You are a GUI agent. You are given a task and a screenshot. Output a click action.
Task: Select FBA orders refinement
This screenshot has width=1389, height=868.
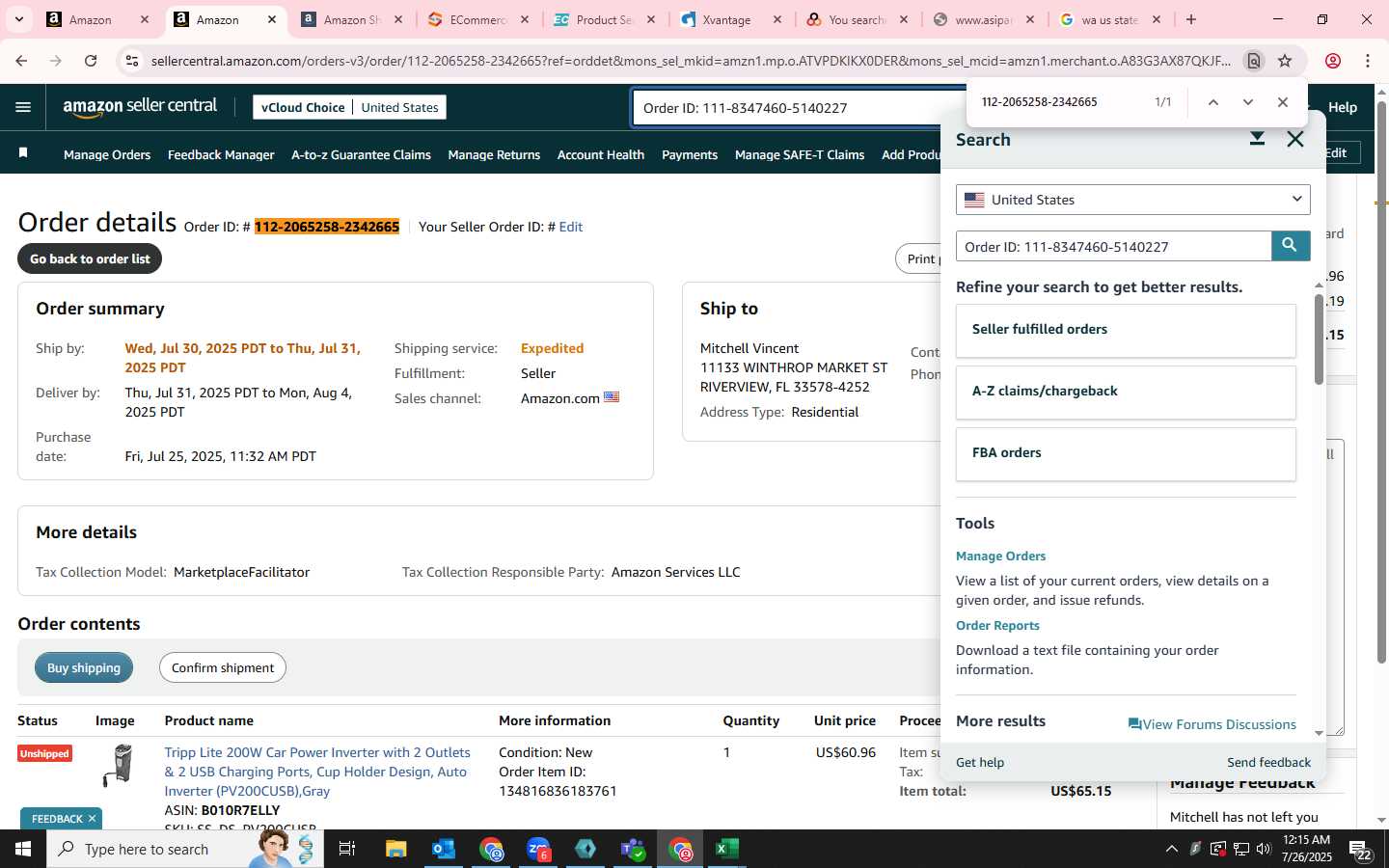point(1126,454)
